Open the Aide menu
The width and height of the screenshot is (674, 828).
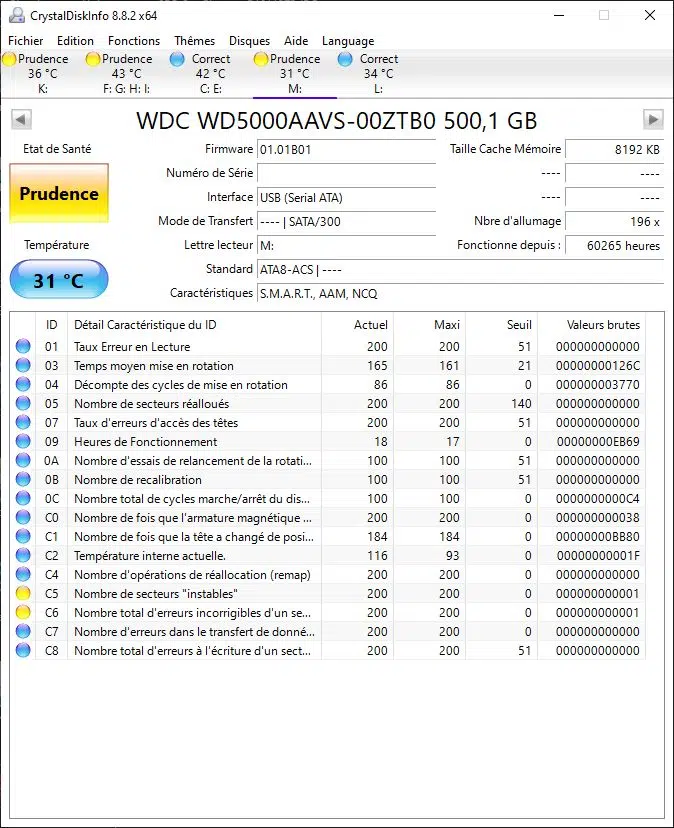[296, 41]
